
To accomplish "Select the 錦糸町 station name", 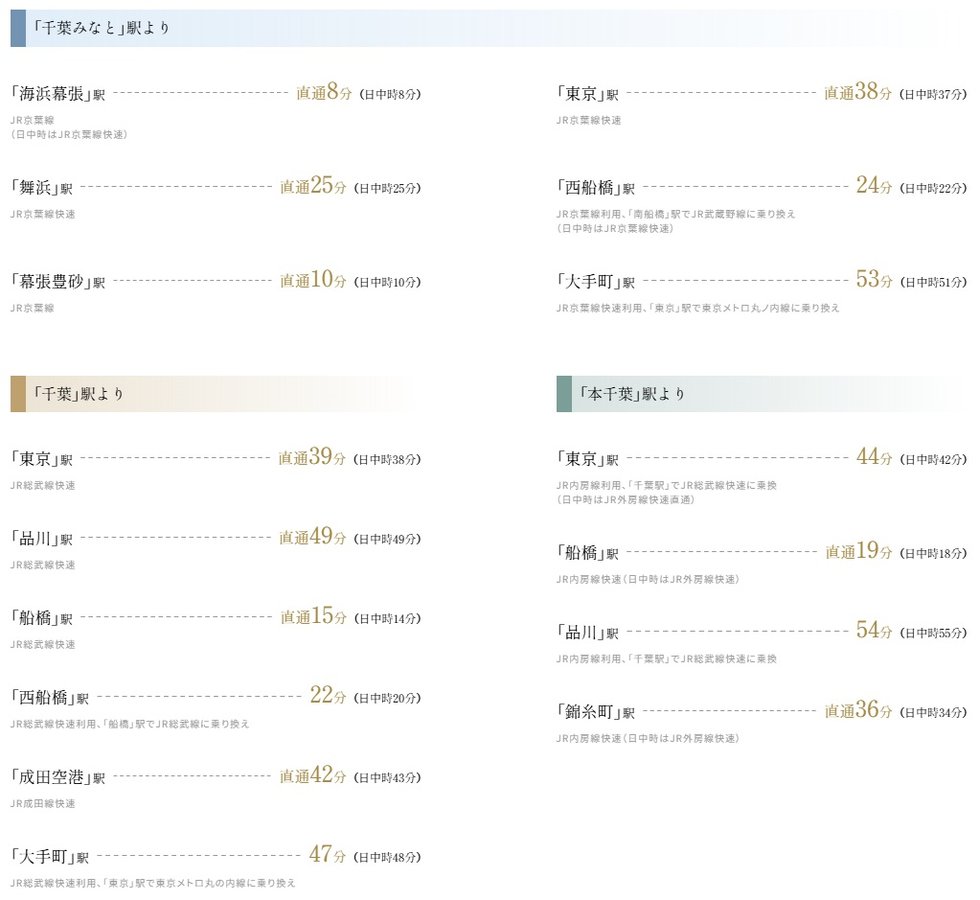I will (x=595, y=713).
